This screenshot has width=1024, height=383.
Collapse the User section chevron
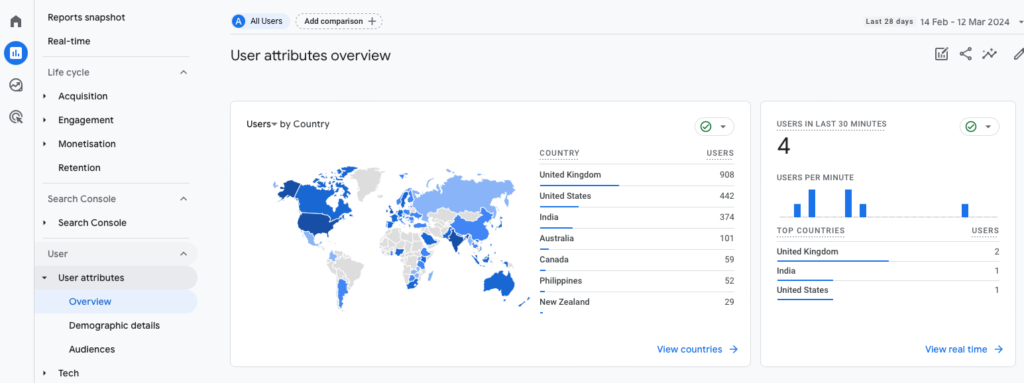point(184,254)
